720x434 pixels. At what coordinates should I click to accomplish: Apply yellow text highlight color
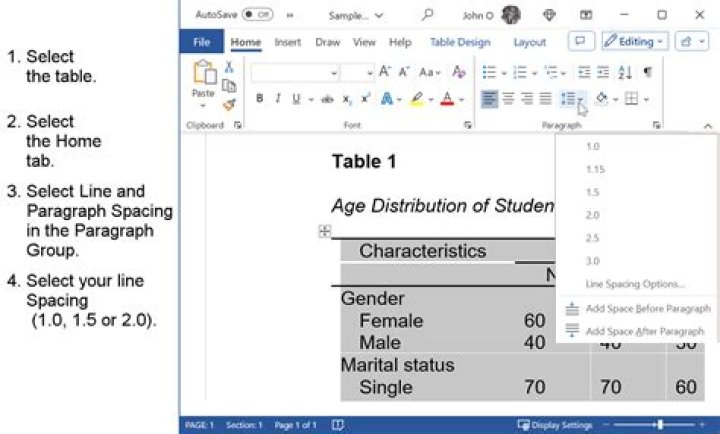pyautogui.click(x=417, y=99)
